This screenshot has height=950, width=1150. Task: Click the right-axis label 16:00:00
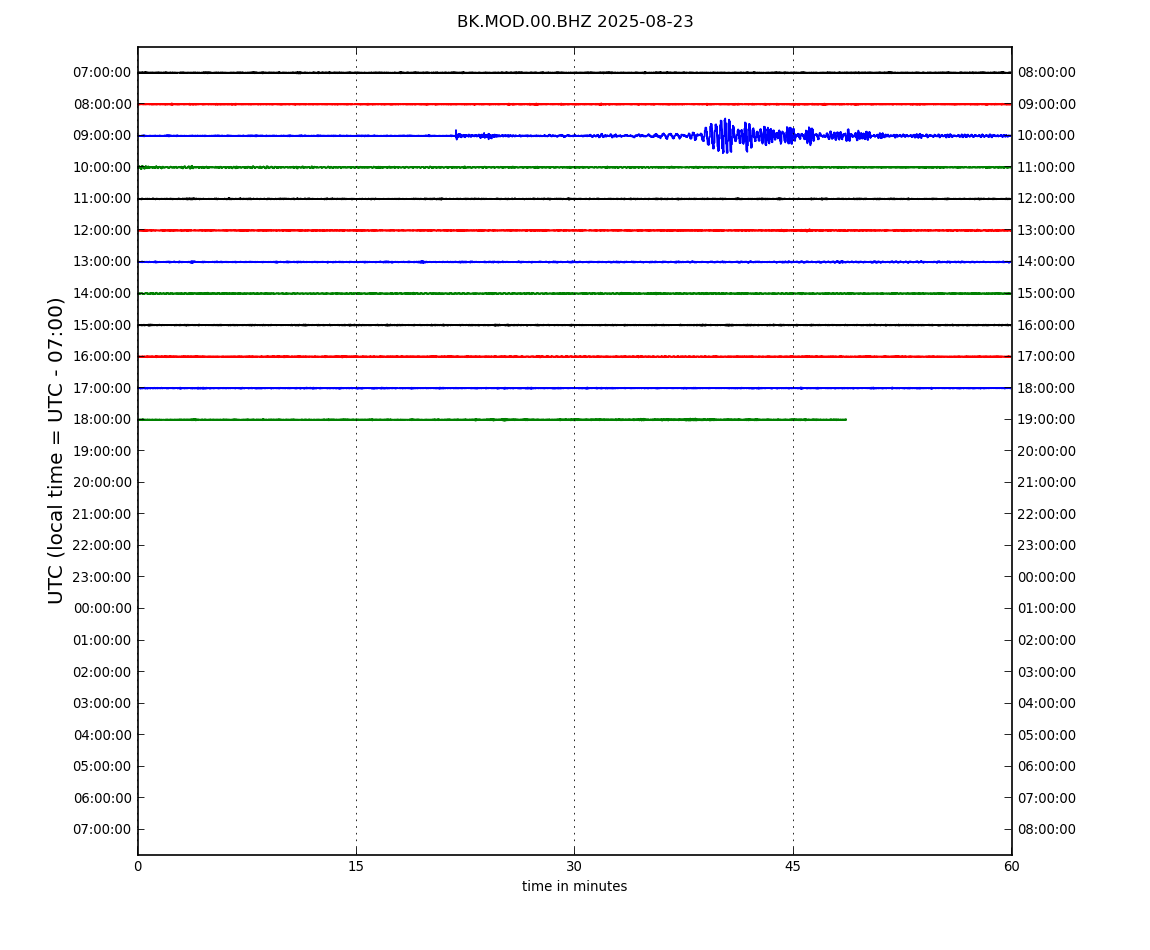click(1047, 325)
